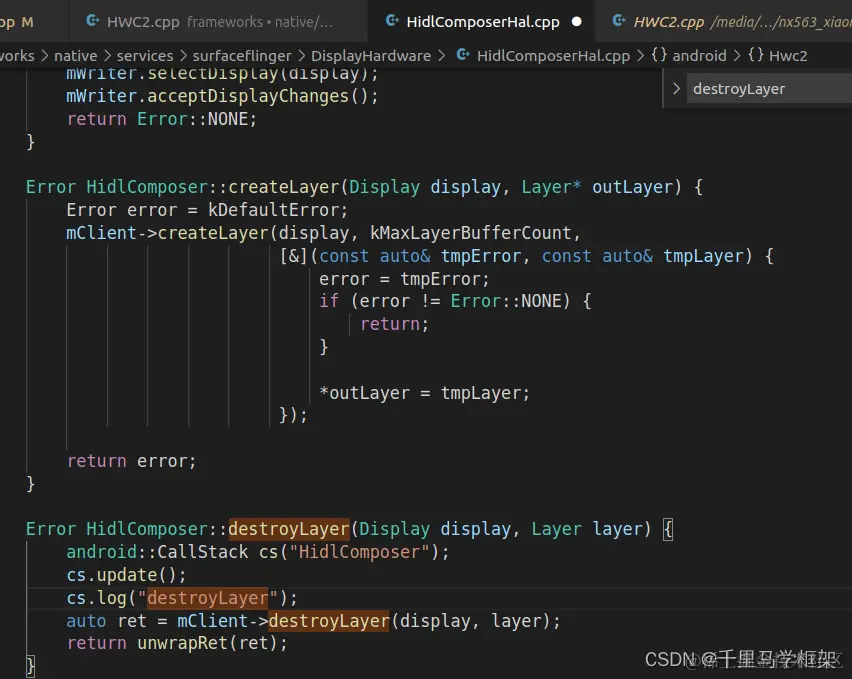Click C++ file icon on first HWC2.cpp tab
Viewport: 852px width, 679px height.
[x=93, y=21]
